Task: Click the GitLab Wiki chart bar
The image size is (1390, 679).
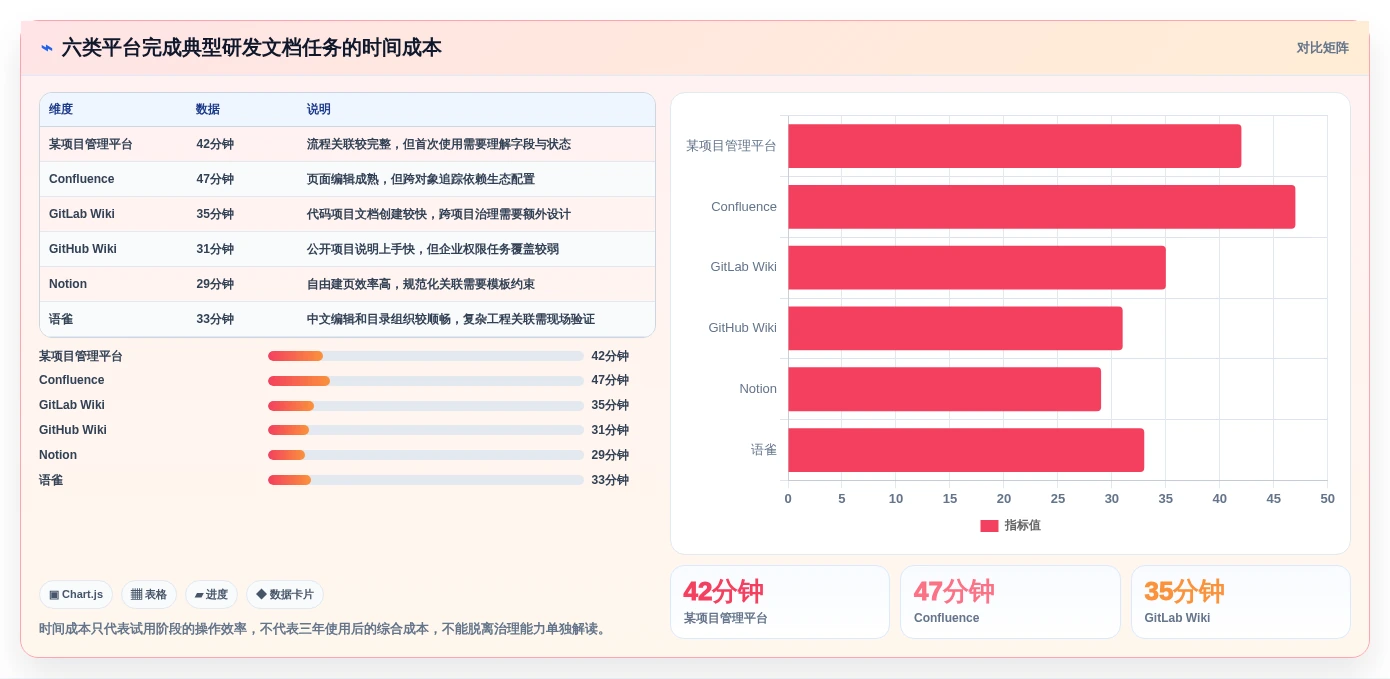Action: pyautogui.click(x=977, y=268)
